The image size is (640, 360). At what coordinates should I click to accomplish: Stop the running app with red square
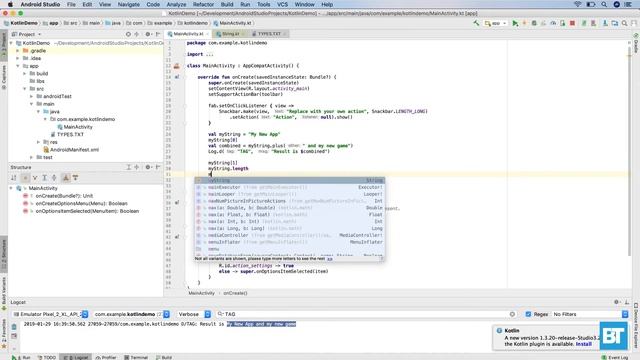click(x=572, y=23)
